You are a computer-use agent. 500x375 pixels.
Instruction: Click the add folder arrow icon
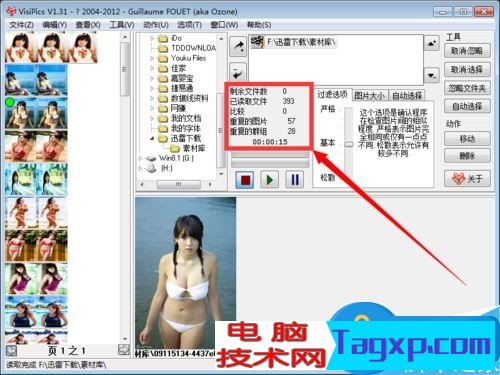click(238, 47)
